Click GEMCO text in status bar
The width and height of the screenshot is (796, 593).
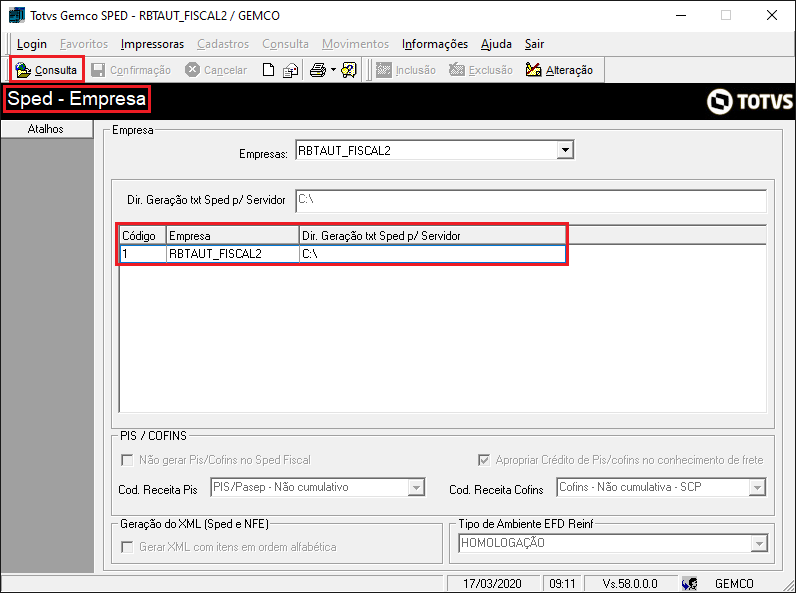pos(734,584)
